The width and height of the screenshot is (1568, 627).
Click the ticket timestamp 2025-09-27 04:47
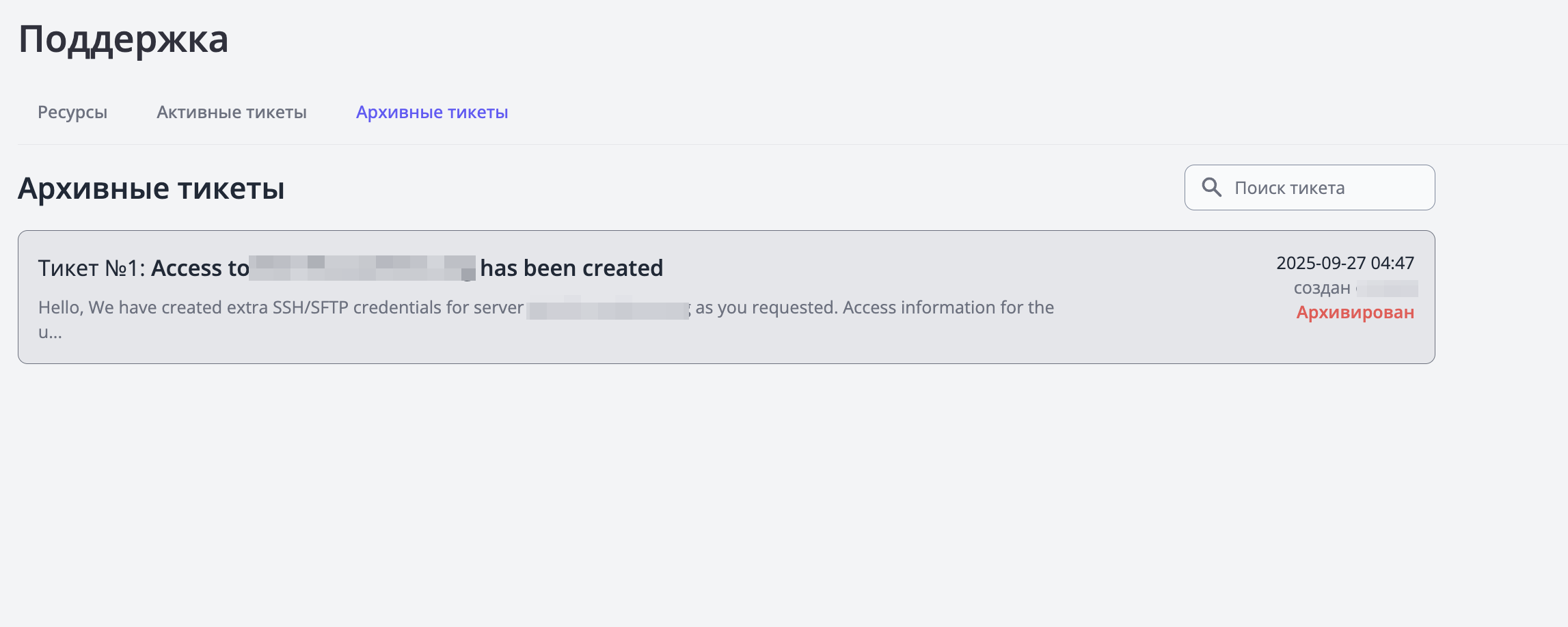click(x=1344, y=263)
